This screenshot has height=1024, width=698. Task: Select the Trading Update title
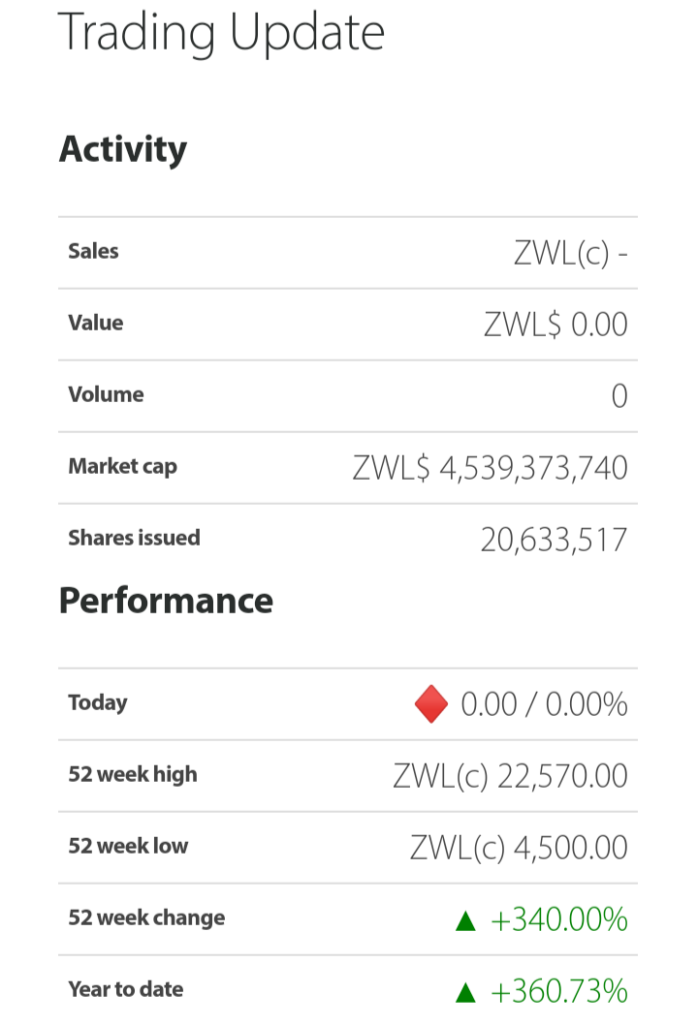point(222,33)
